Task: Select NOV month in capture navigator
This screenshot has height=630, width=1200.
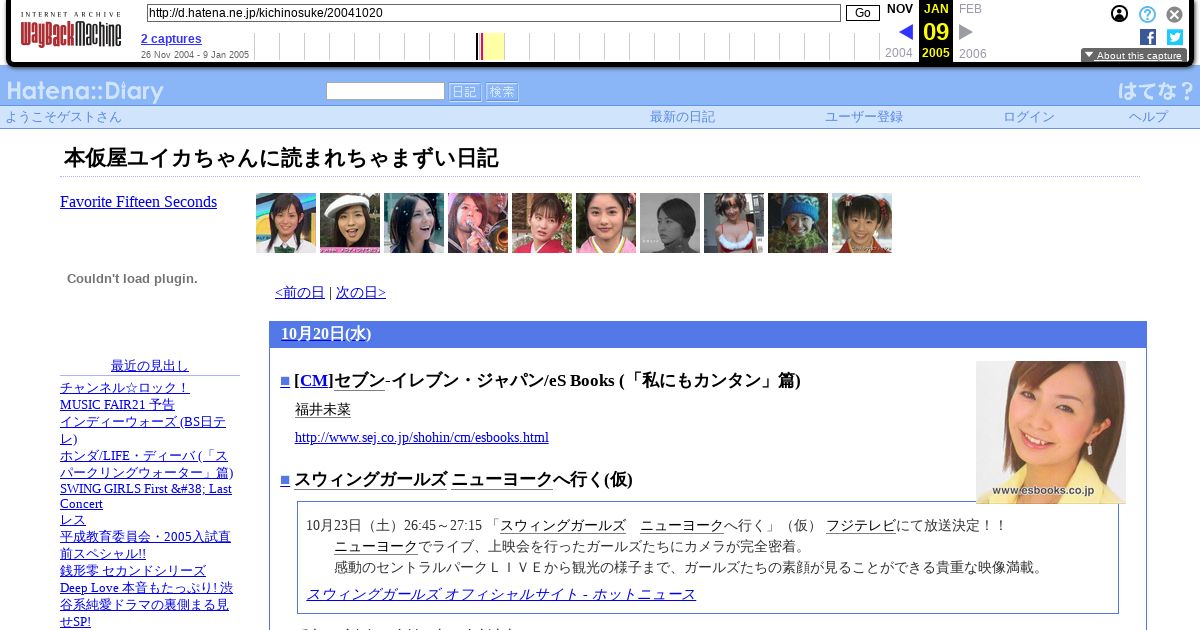Action: [x=900, y=9]
